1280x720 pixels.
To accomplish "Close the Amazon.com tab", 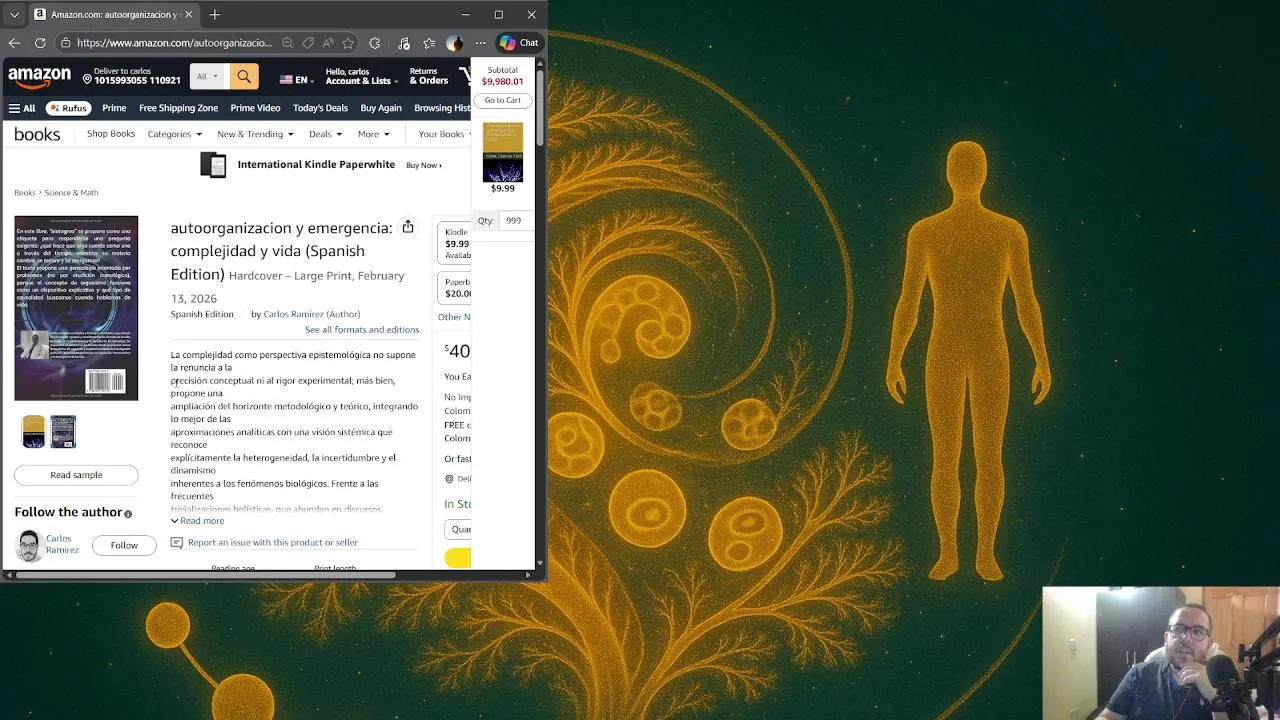I will (188, 14).
